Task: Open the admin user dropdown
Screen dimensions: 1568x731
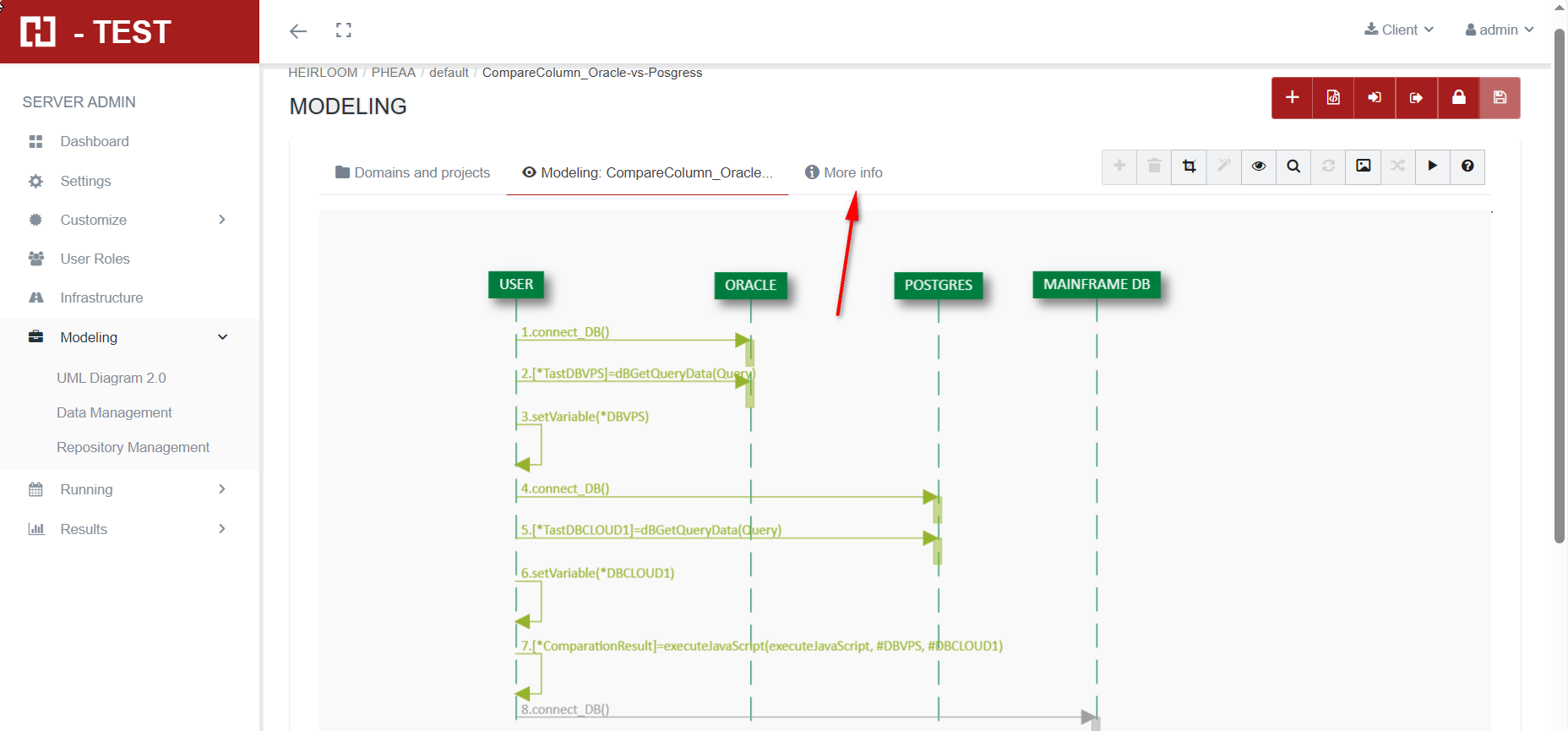Action: tap(1499, 30)
